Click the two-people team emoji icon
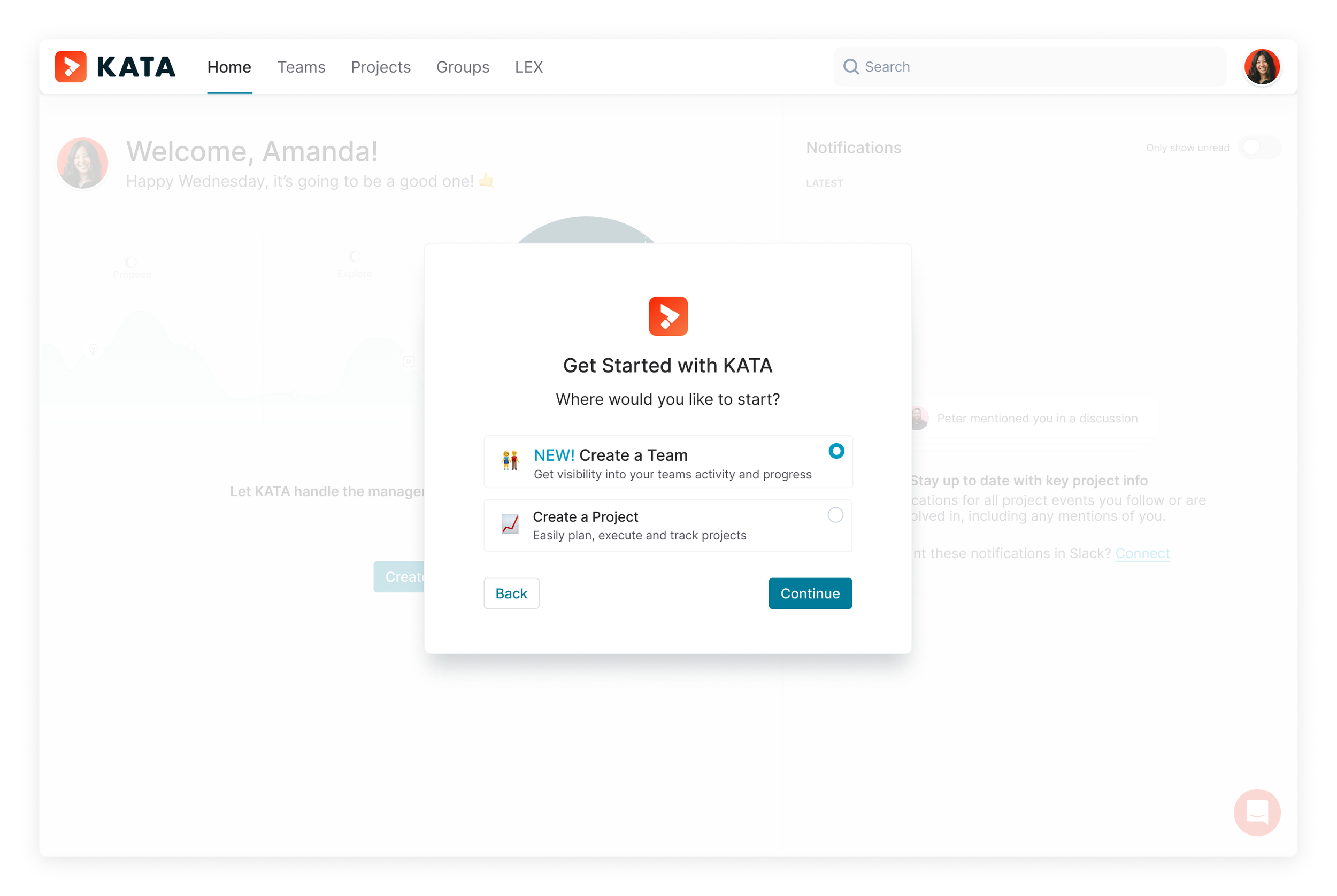This screenshot has width=1337, height=896. point(510,460)
